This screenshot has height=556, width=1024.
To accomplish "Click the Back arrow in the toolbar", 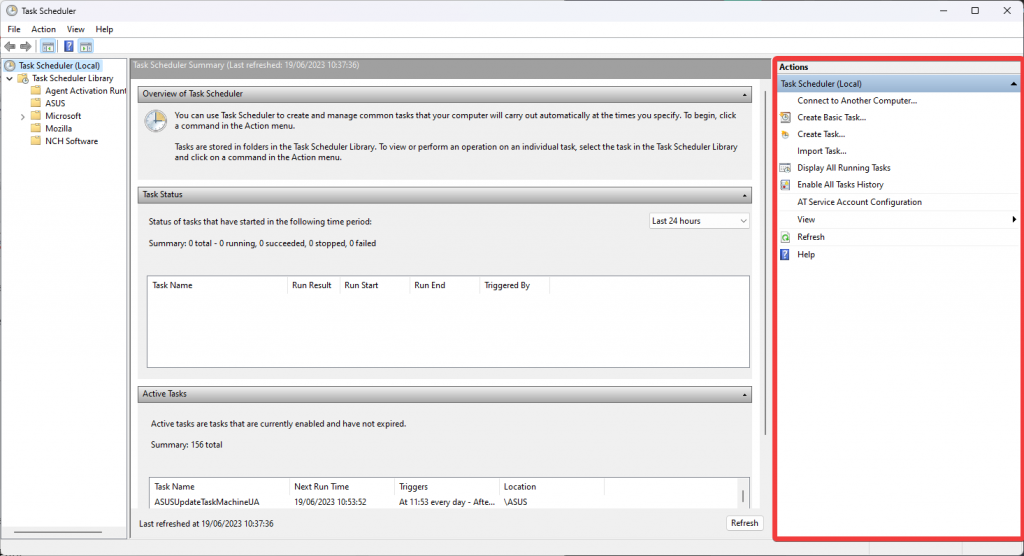I will click(x=10, y=46).
